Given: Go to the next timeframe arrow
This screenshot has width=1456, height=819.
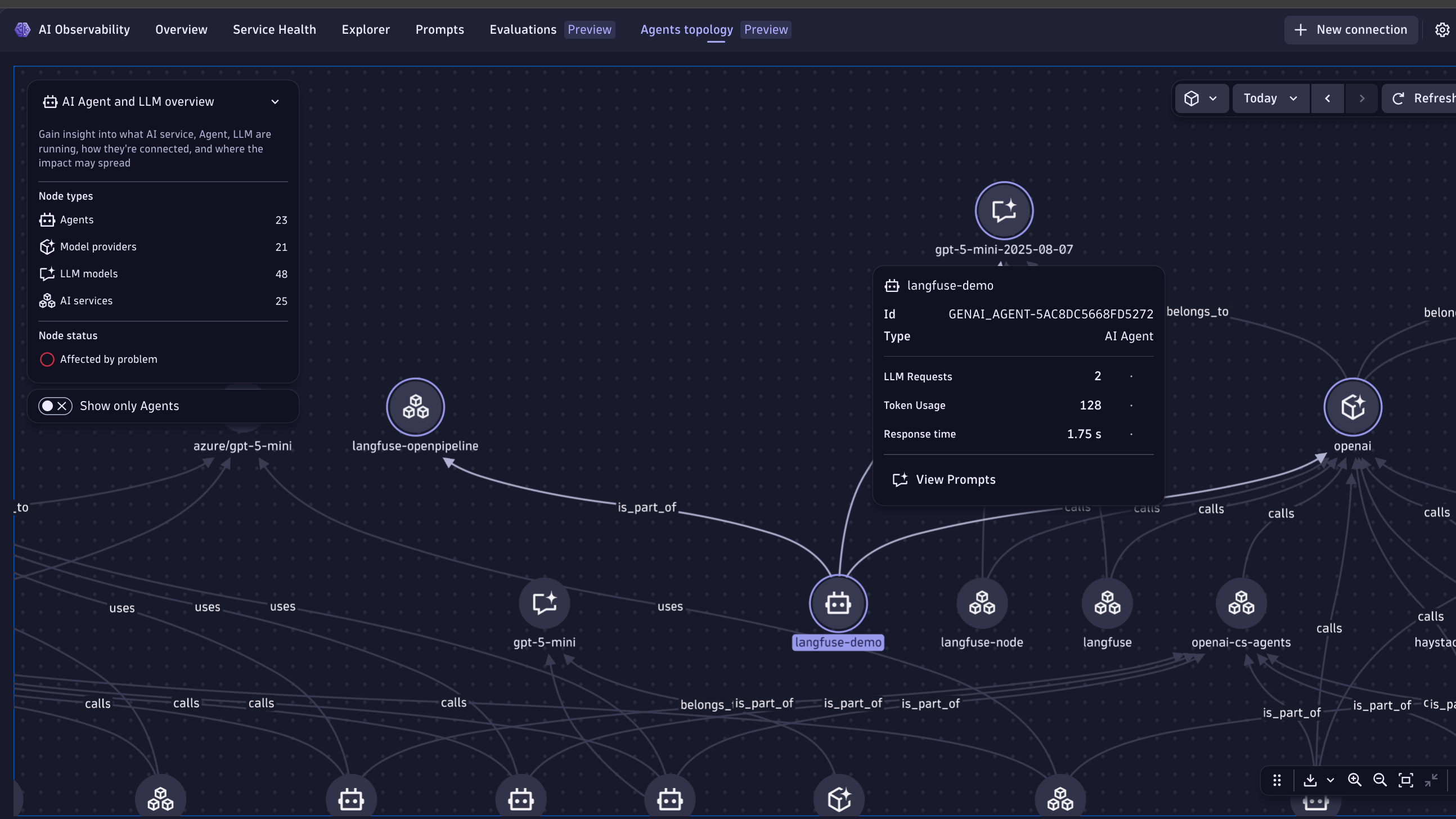Looking at the screenshot, I should click(1362, 98).
